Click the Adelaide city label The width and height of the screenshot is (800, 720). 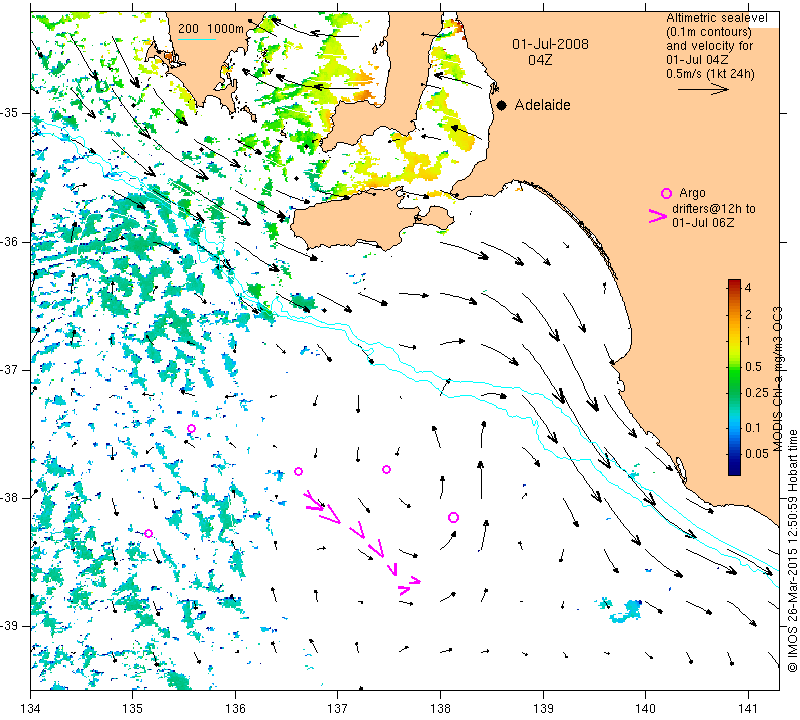(542, 105)
